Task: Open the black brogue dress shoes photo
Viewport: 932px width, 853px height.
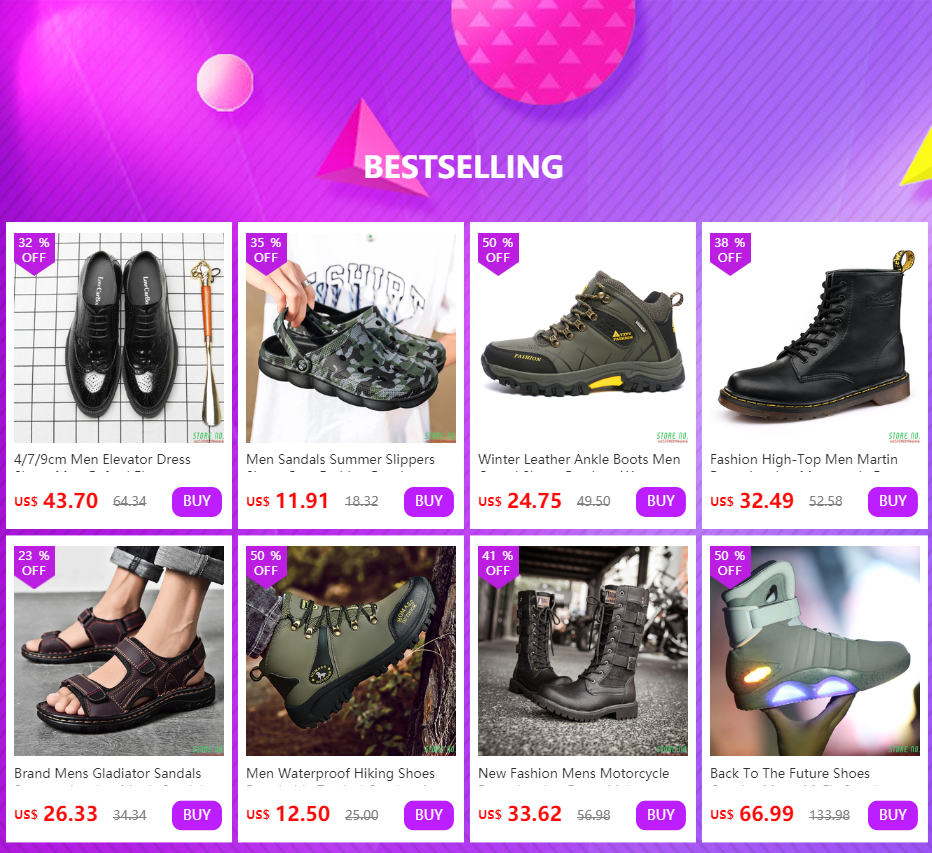Action: tap(119, 338)
